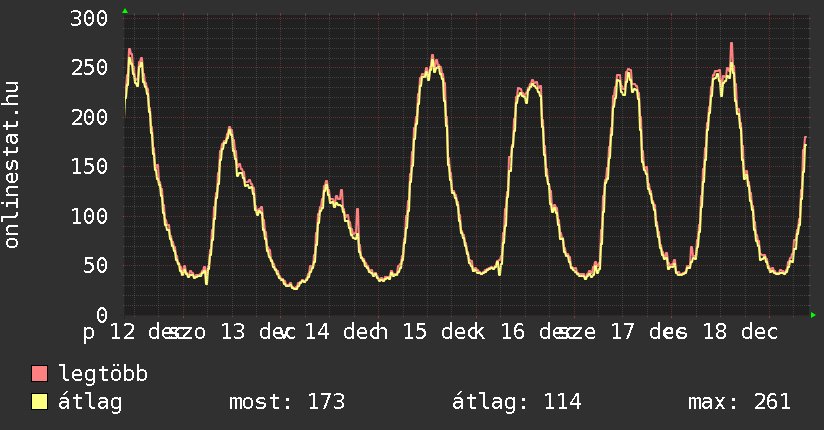Click the 'max: 261' statistic
This screenshot has width=824, height=430.
coord(739,402)
